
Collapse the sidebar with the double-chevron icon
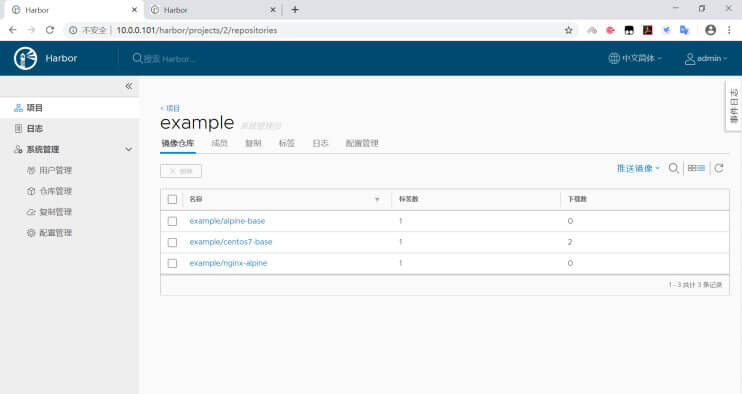click(129, 86)
